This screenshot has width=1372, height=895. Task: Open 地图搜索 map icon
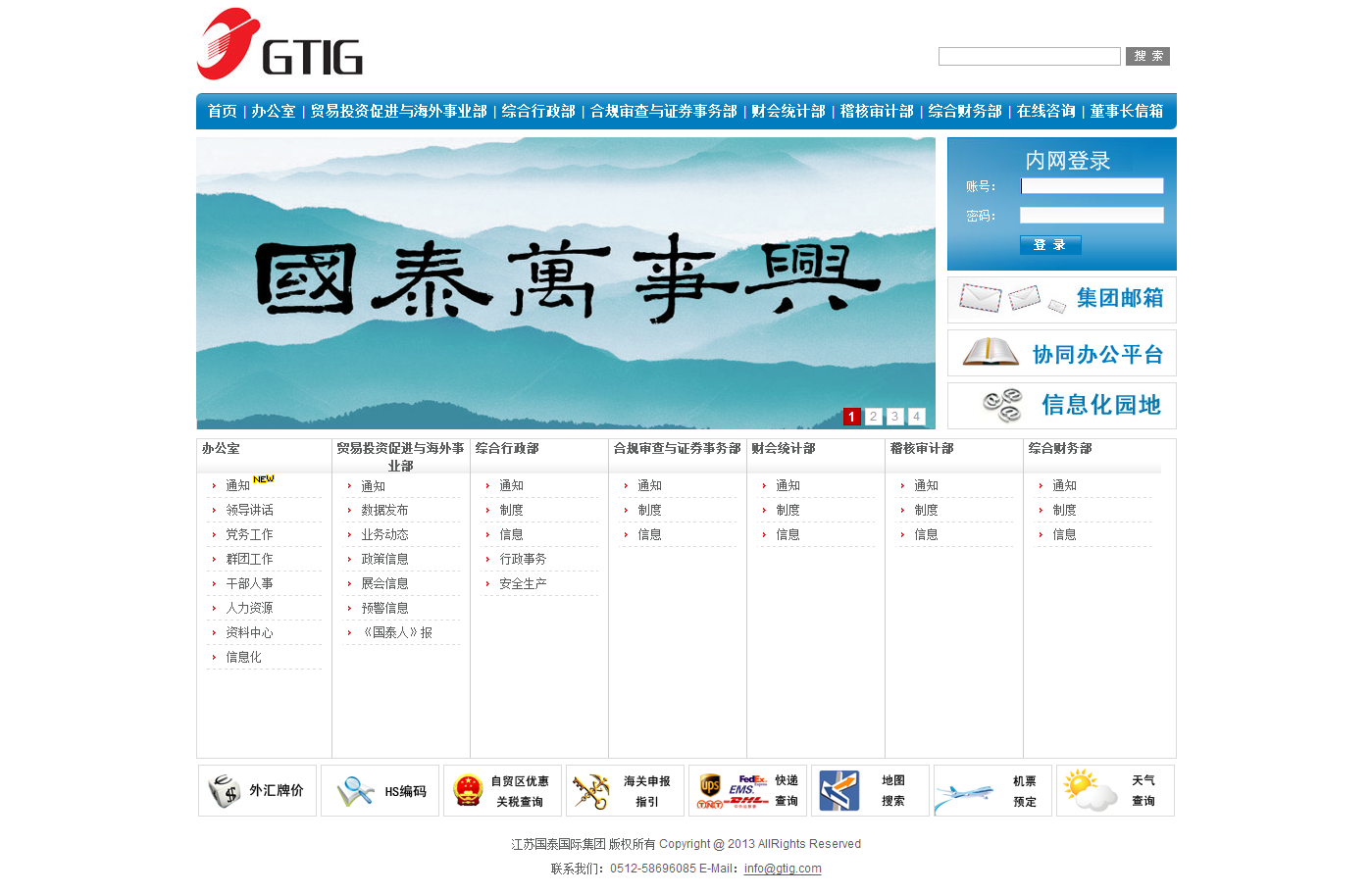pyautogui.click(x=839, y=791)
